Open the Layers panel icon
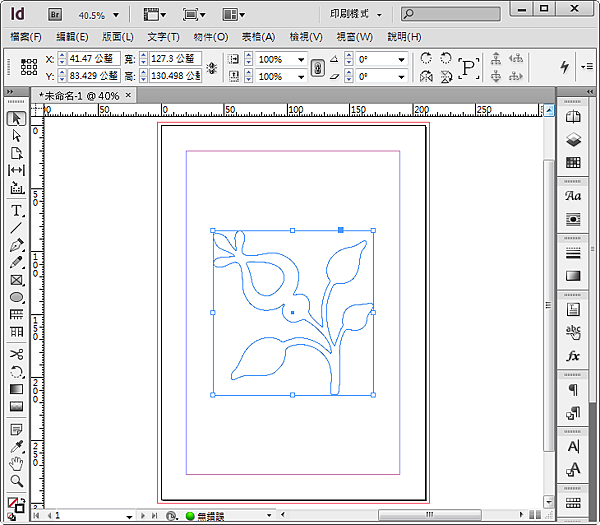 [x=573, y=140]
